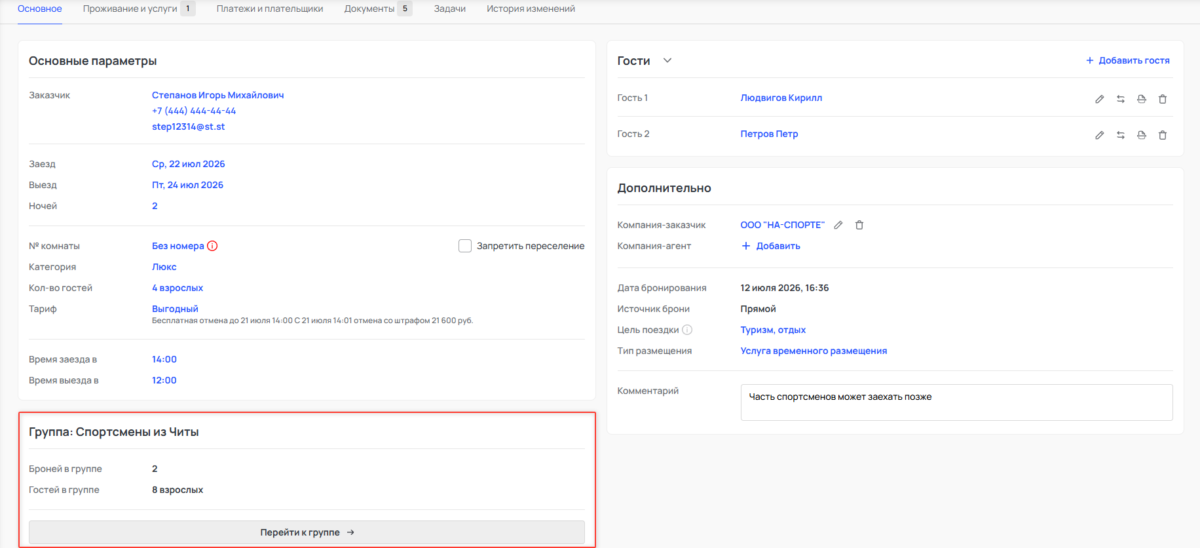Image resolution: width=1200 pixels, height=548 pixels.
Task: Click Добавить гостя link
Action: coord(1127,61)
